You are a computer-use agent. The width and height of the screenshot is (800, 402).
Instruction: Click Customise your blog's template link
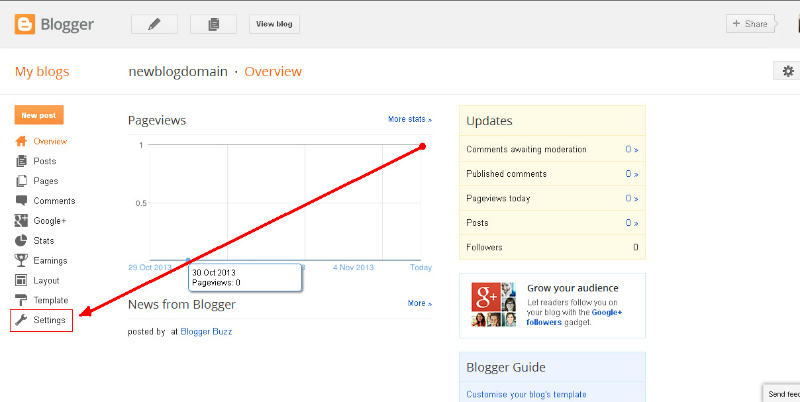pyautogui.click(x=527, y=394)
